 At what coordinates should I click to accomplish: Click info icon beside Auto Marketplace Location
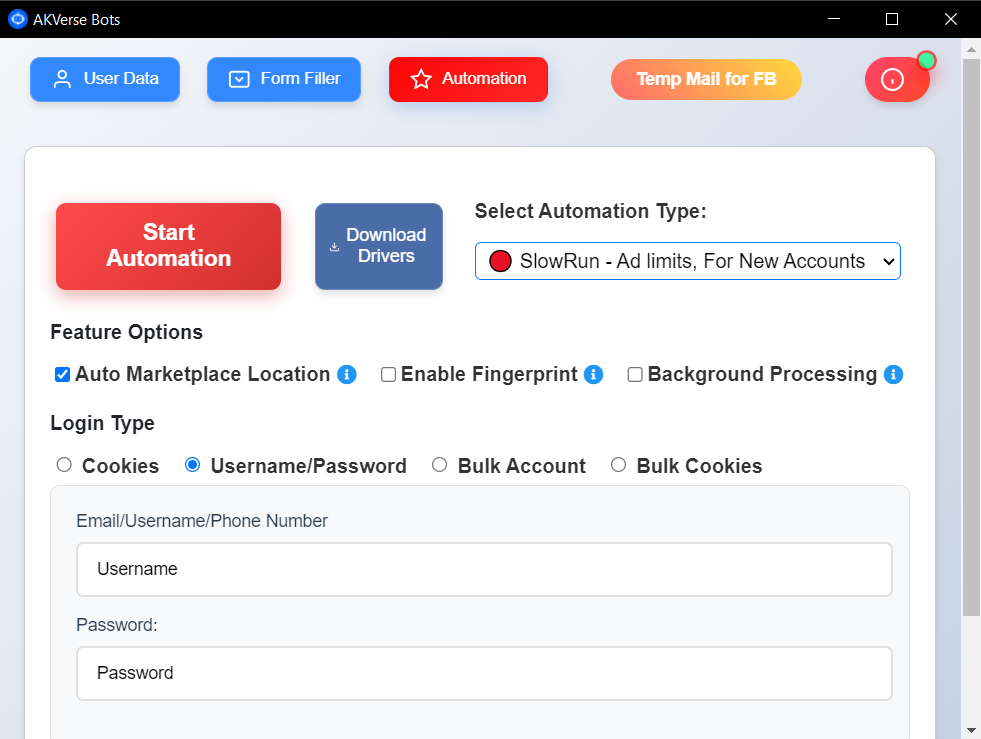pos(347,374)
